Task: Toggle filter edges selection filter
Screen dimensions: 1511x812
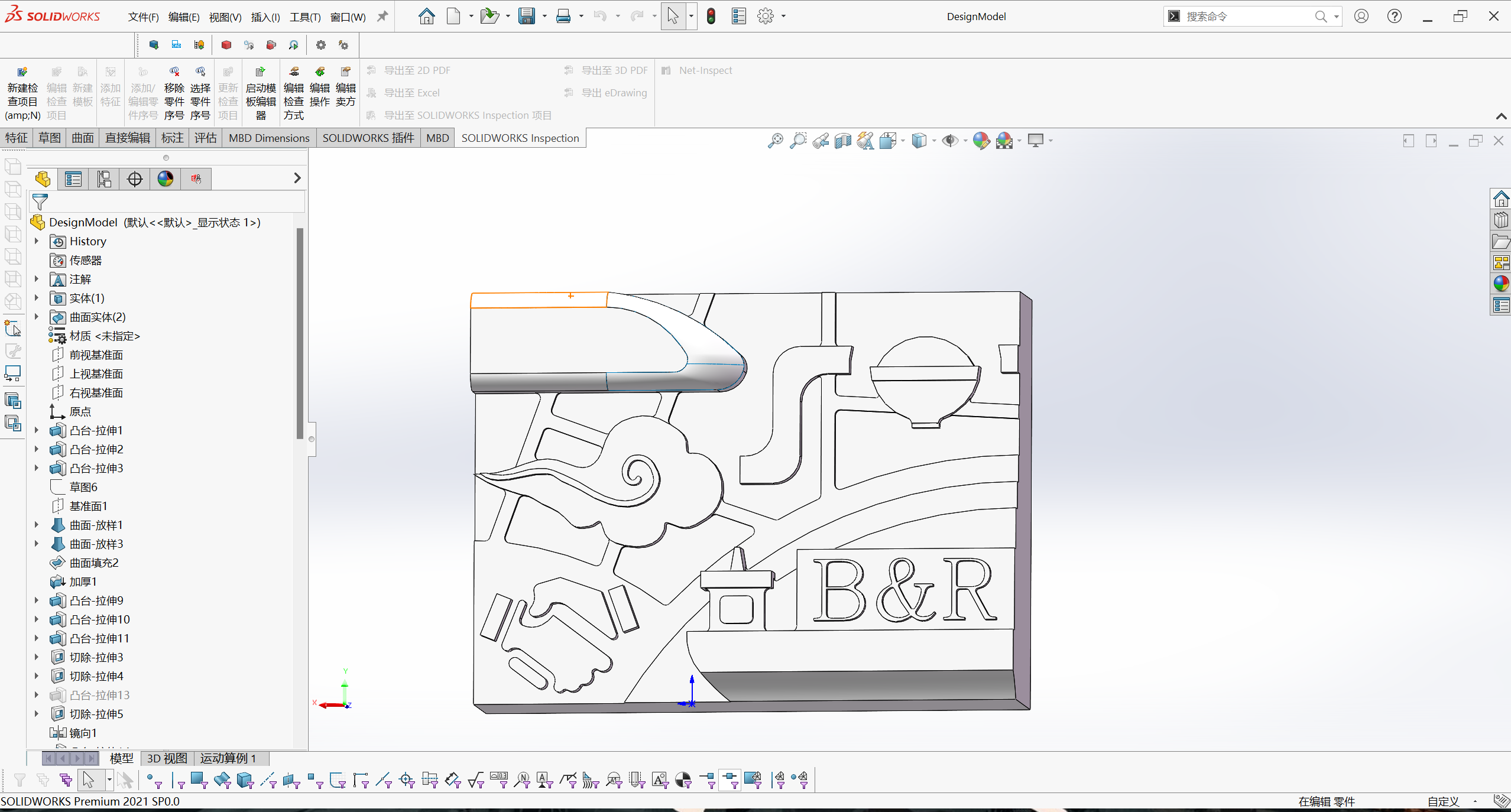Action: click(x=177, y=780)
